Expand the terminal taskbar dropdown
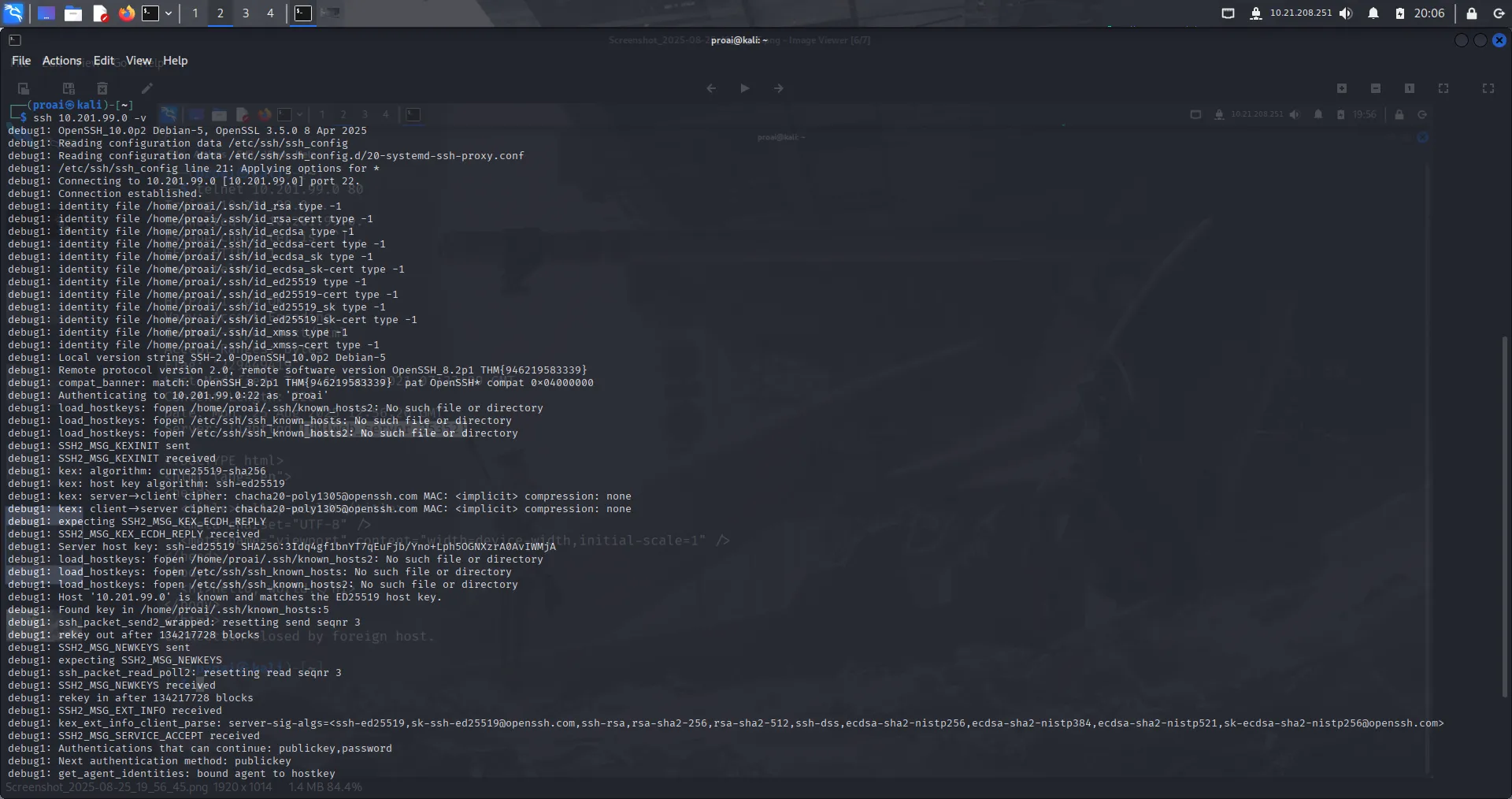This screenshot has height=799, width=1512. [169, 13]
